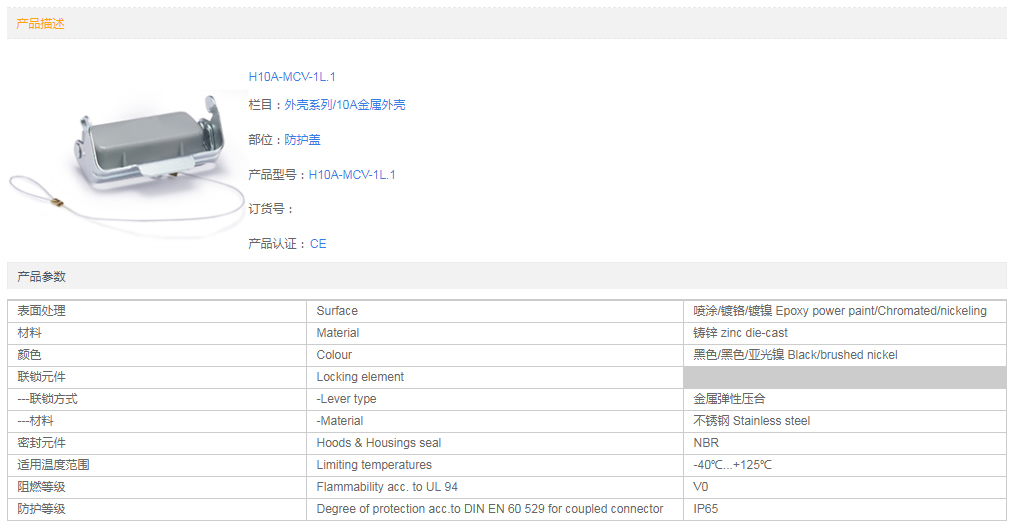1013x528 pixels.
Task: Select the 产品描述 section header
Action: pos(40,23)
